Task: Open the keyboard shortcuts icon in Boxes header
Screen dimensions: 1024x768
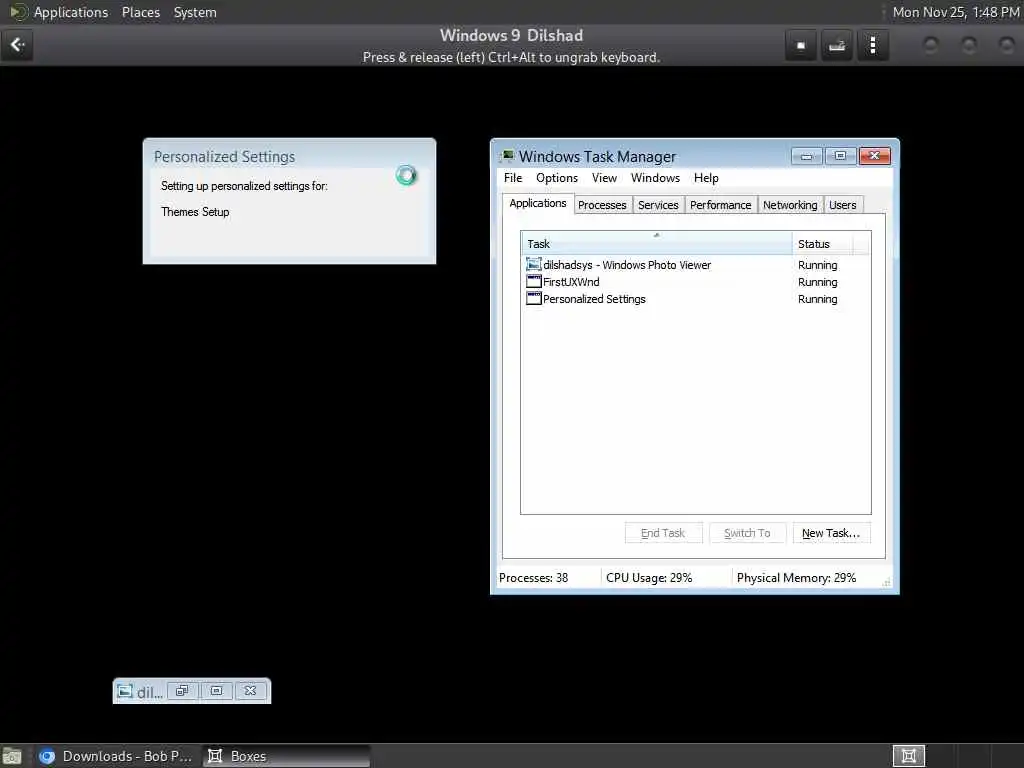Action: click(837, 45)
